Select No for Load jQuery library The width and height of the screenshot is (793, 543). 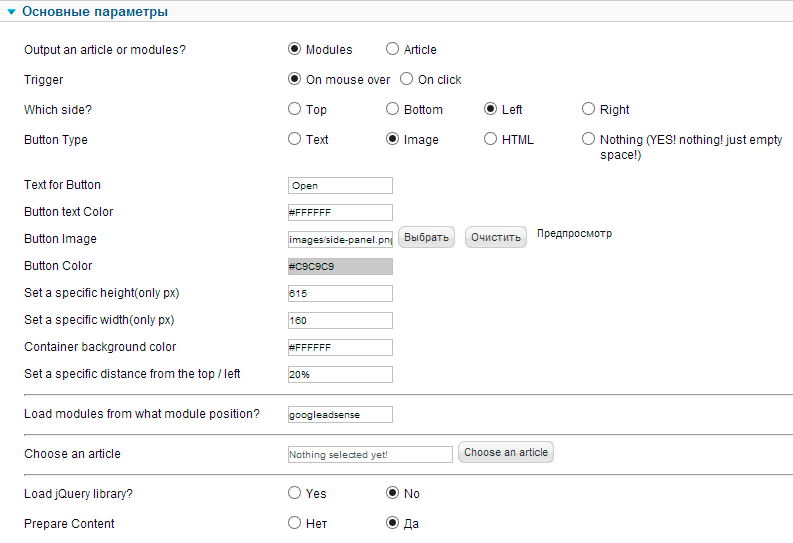392,492
